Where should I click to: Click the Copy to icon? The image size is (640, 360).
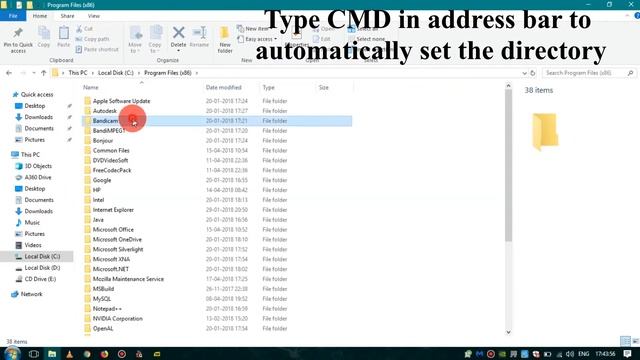click(x=155, y=33)
